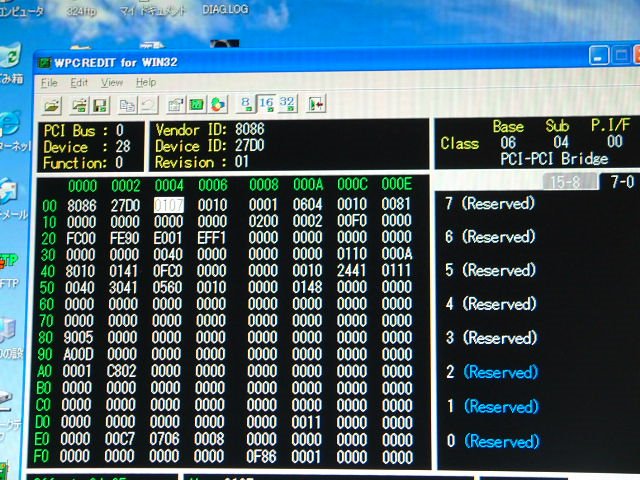Select the 0FC0 register cell
The image size is (640, 480).
pyautogui.click(x=167, y=271)
